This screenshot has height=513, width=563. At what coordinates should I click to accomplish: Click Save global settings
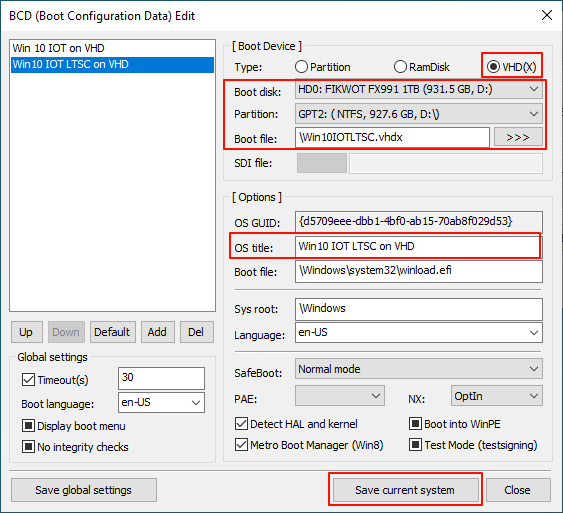[84, 490]
